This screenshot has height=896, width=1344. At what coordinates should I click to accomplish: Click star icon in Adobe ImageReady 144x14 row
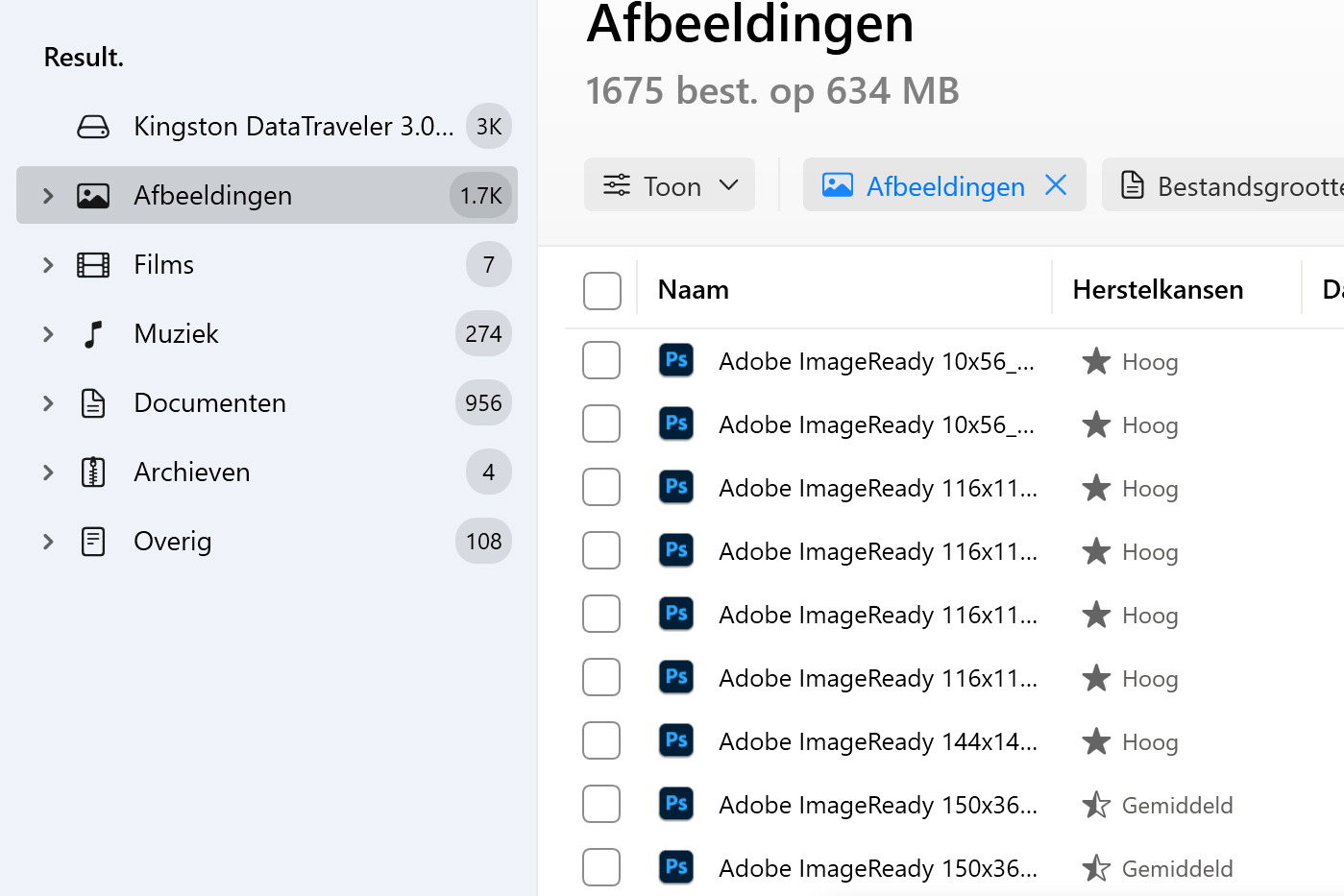1096,741
